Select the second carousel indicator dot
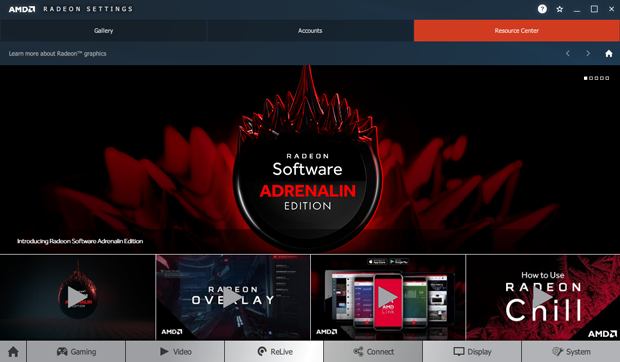 591,78
